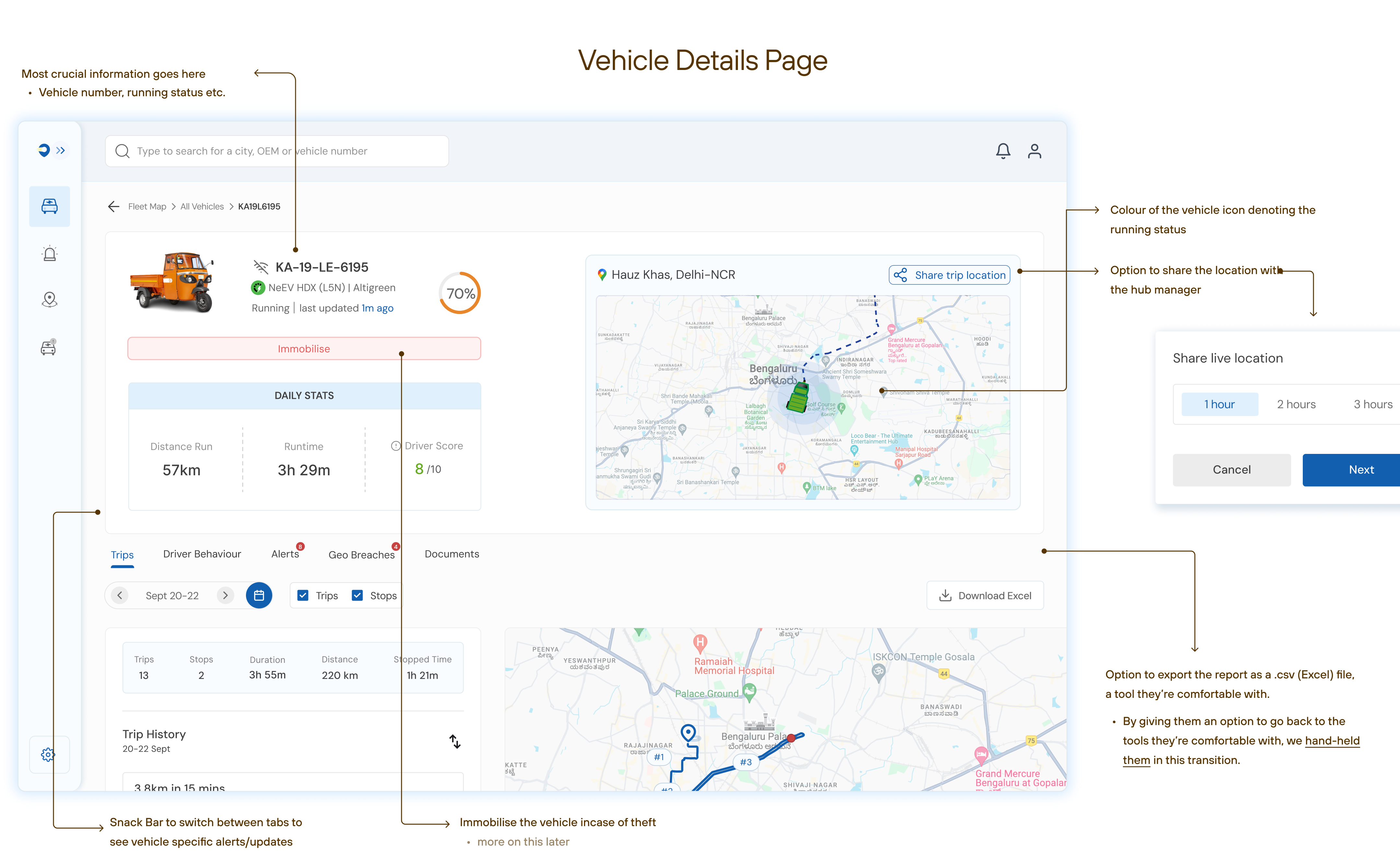Click the 8/10 Driver Score value
Image resolution: width=1400 pixels, height=866 pixels.
click(428, 470)
